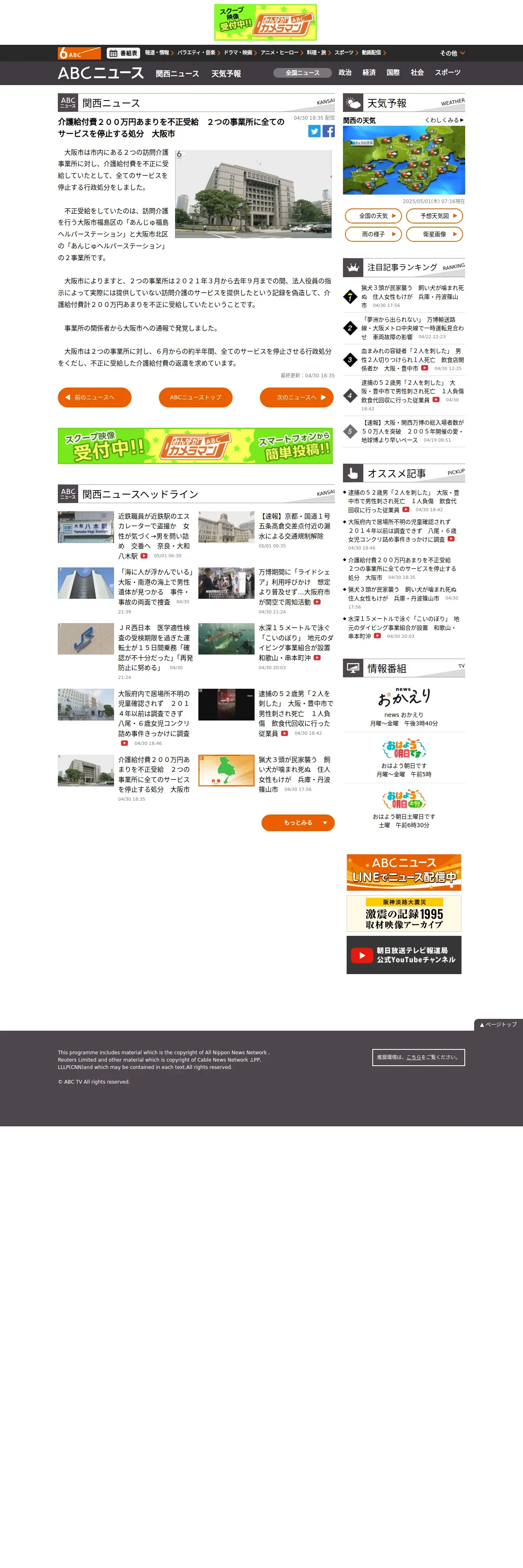Viewport: 523px width, 1568px height.
Task: Click the 前のニュースへ button
Action: click(x=94, y=397)
